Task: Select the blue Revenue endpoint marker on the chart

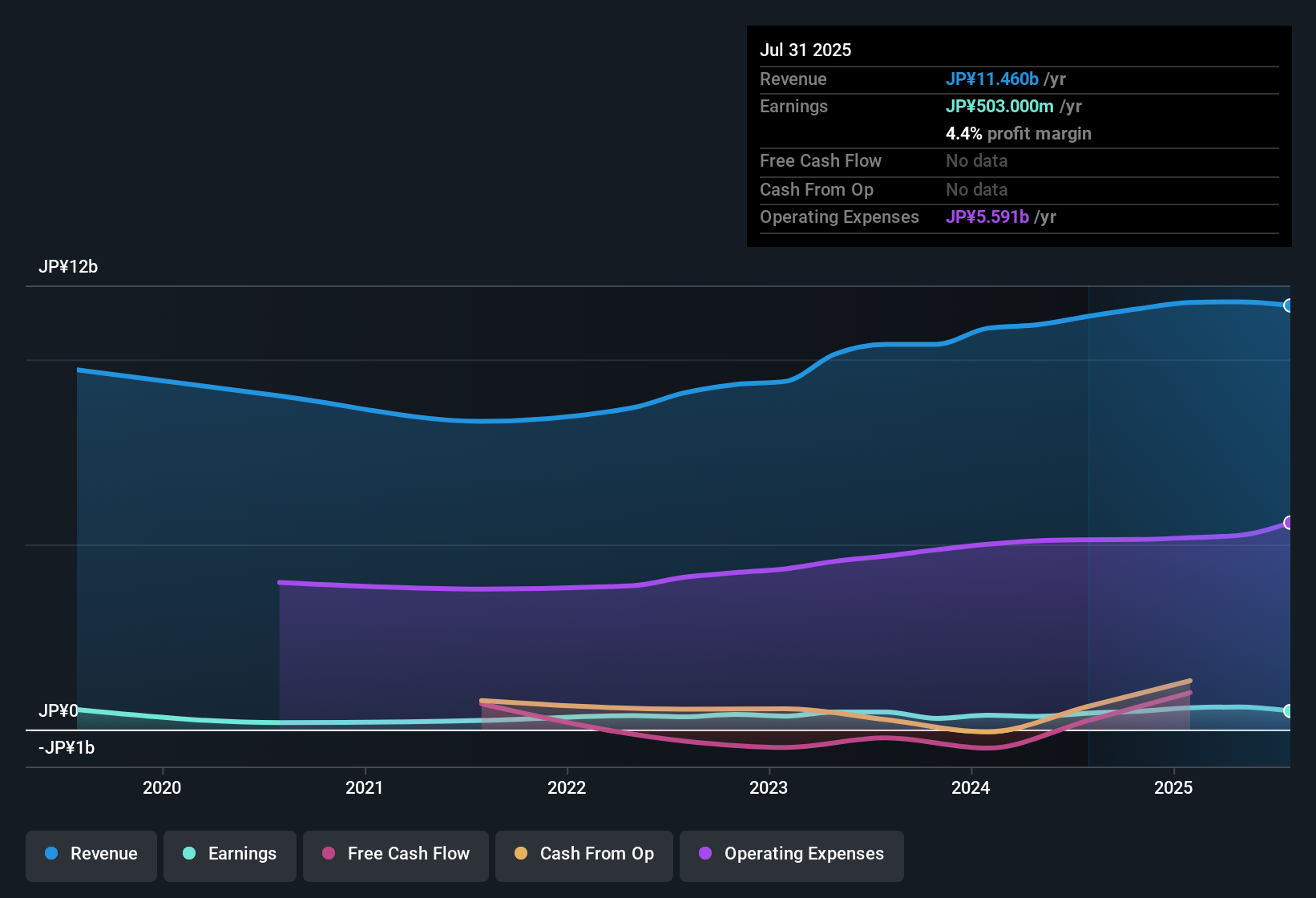Action: tap(1289, 305)
